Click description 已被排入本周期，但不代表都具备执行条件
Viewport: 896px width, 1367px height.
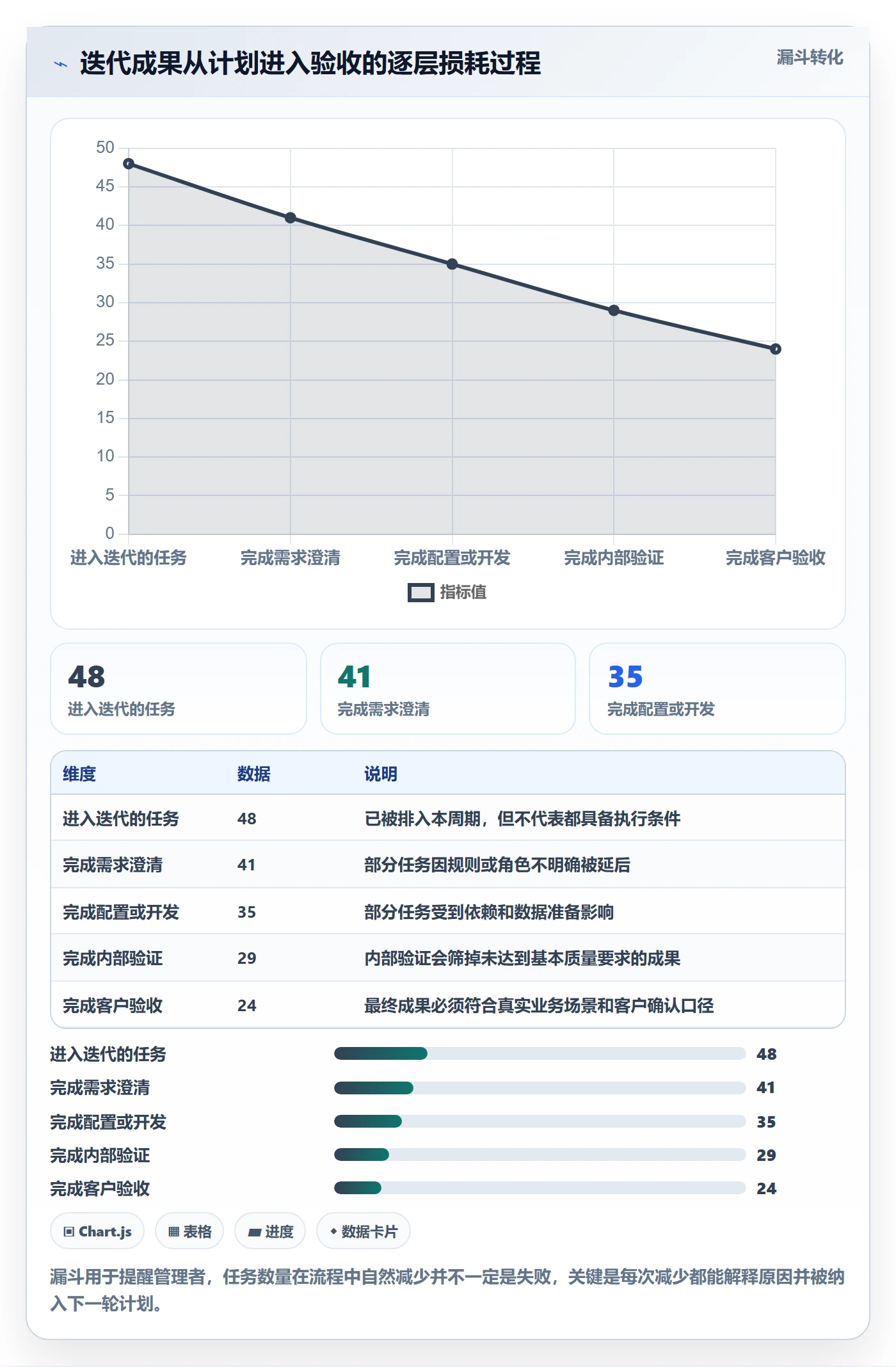[x=522, y=819]
